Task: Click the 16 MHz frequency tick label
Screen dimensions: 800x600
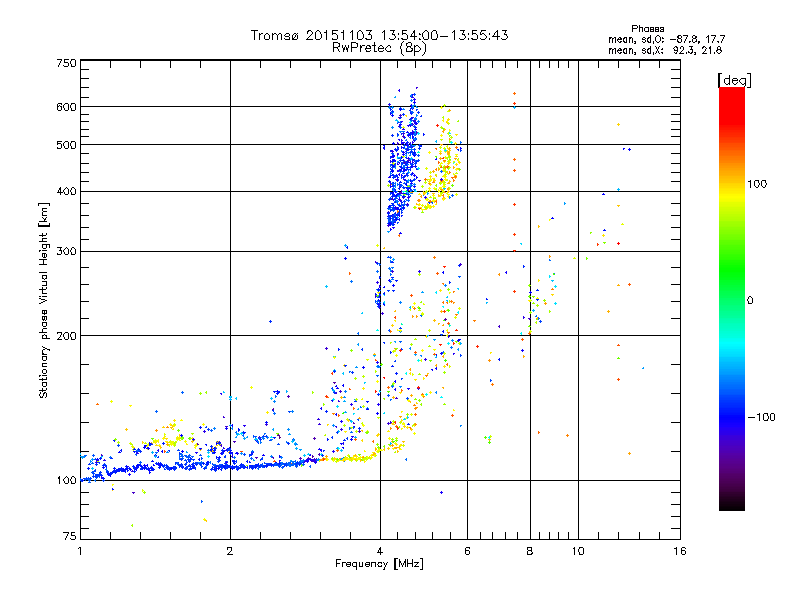Action: (679, 551)
